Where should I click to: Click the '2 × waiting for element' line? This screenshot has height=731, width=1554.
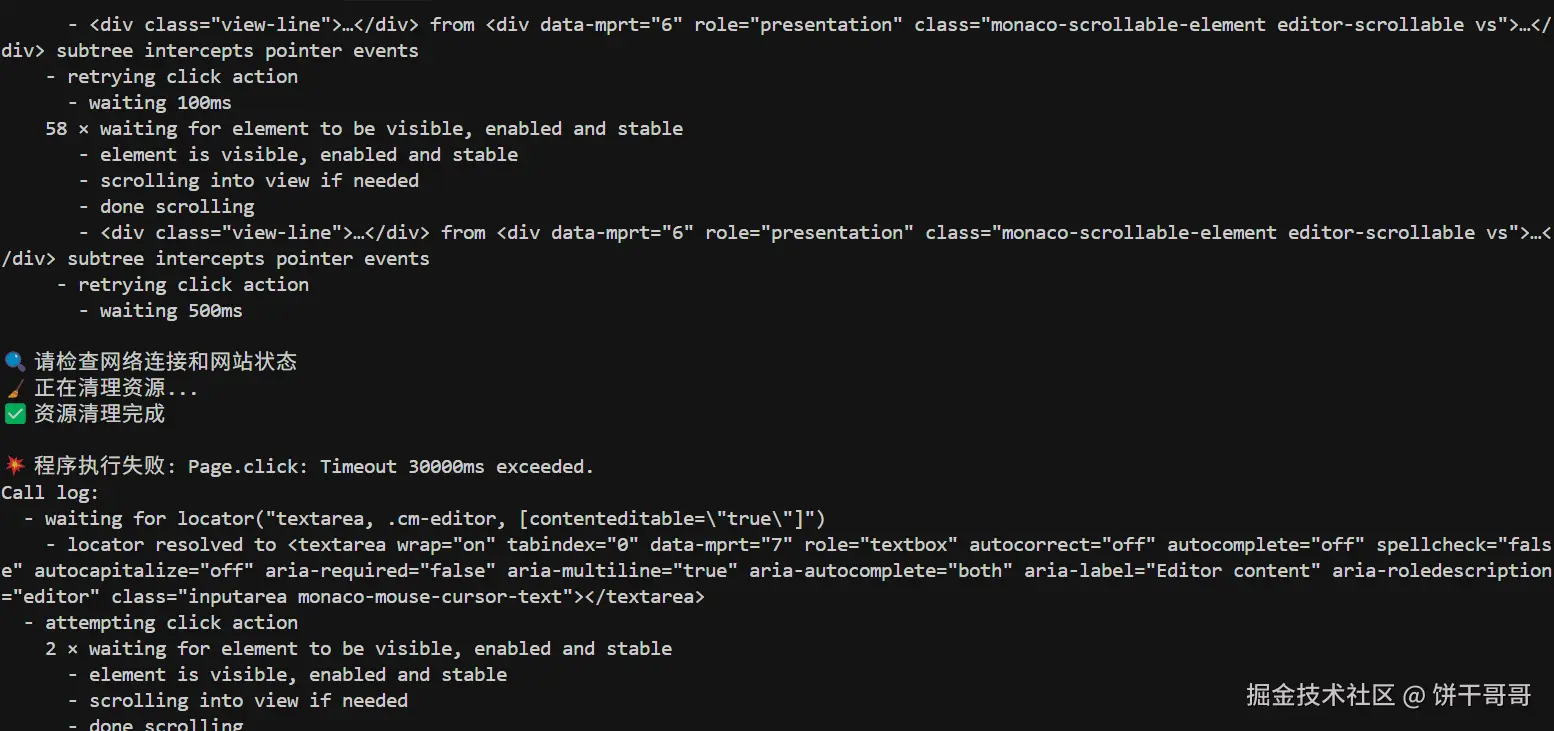[358, 648]
